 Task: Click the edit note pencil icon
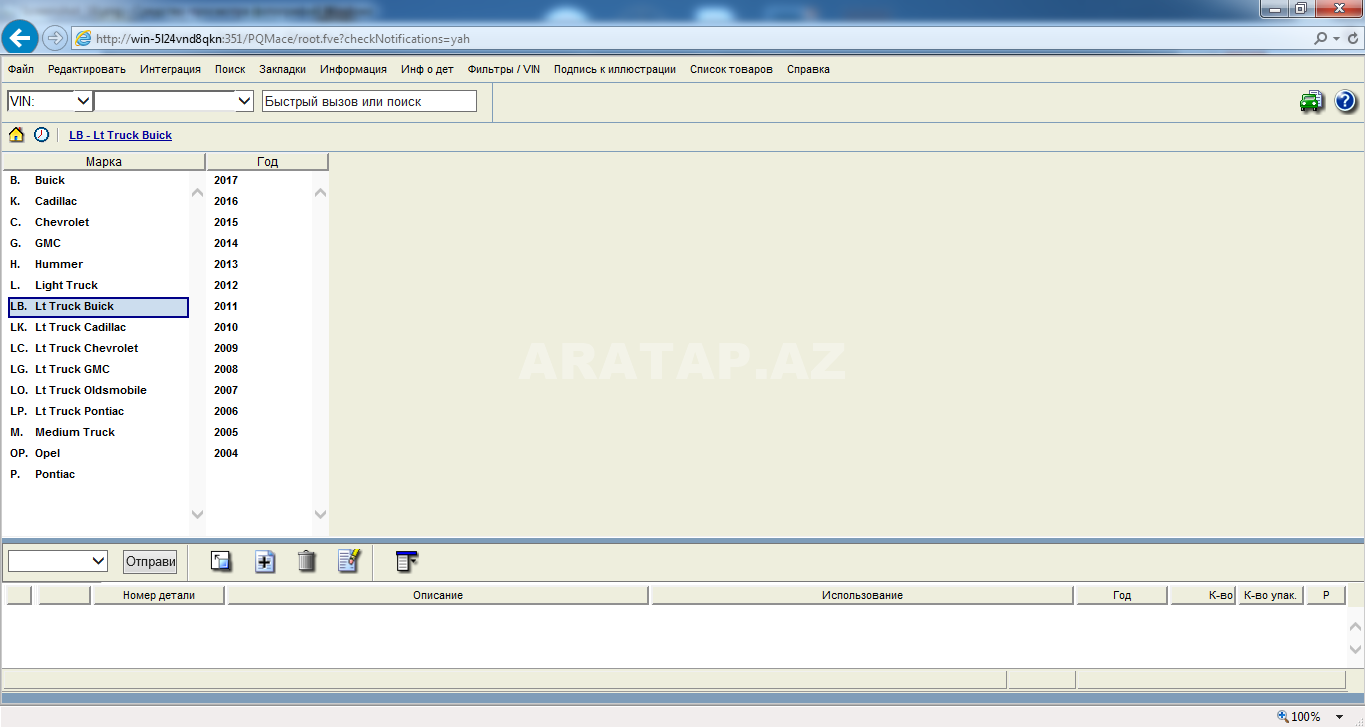pos(349,560)
